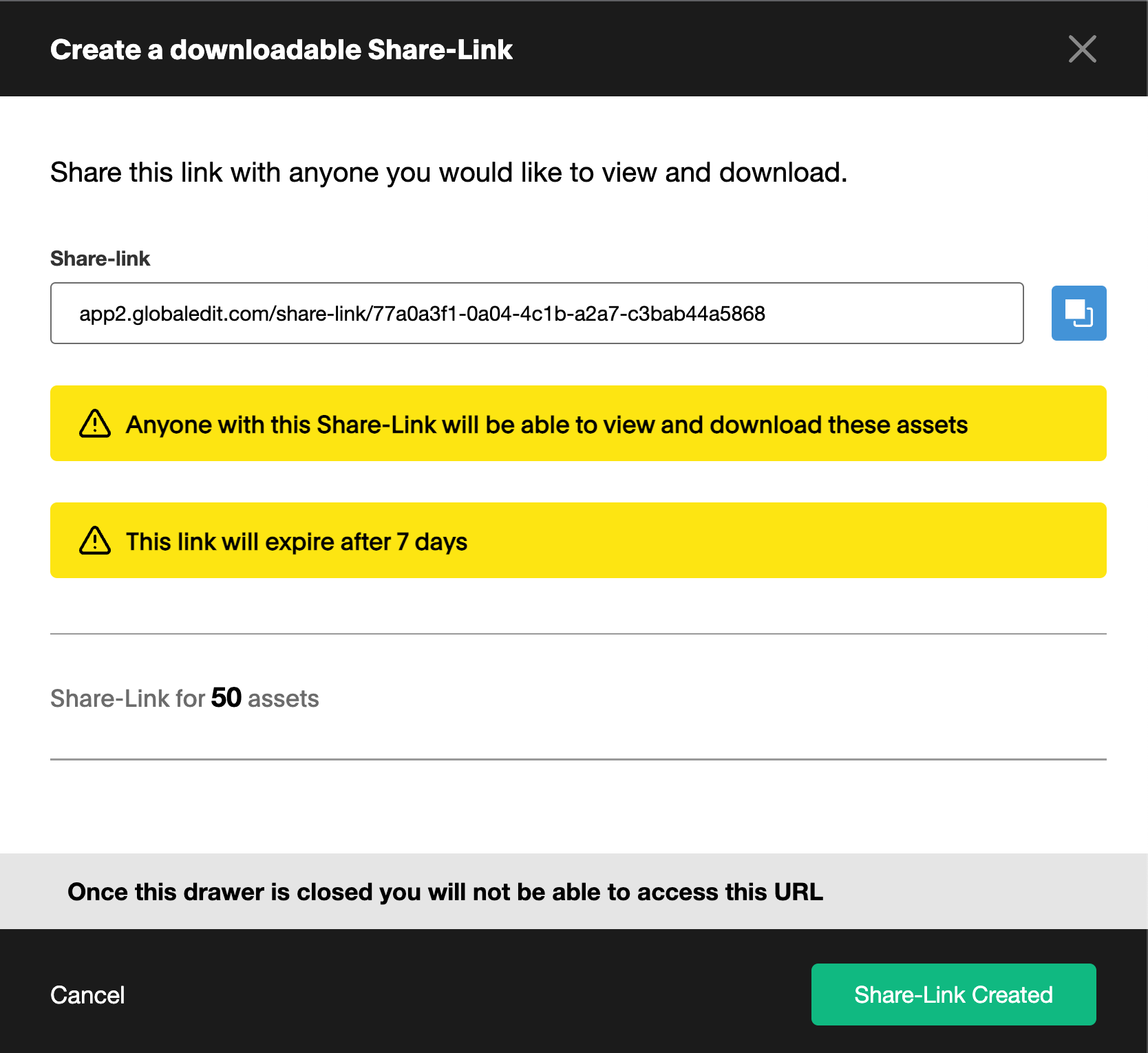Click the green Share-Link Created button
This screenshot has width=1148, height=1053.
(x=953, y=994)
